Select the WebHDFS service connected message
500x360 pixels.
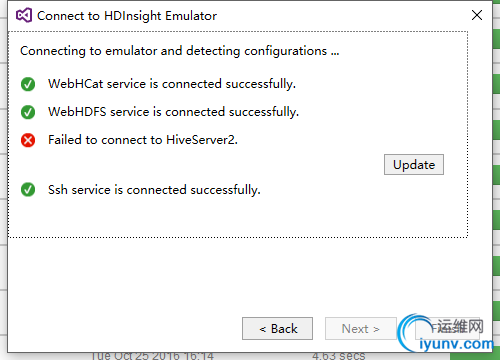[173, 112]
